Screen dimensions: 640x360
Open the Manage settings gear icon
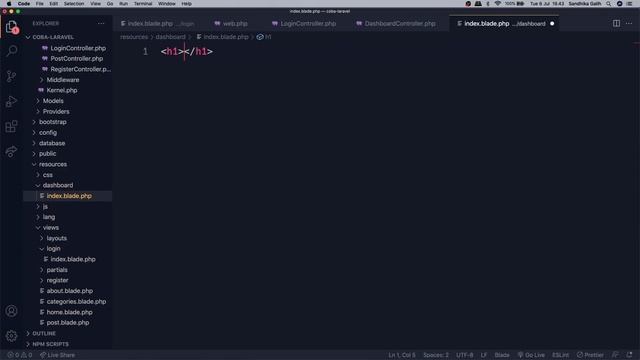pyautogui.click(x=12, y=336)
